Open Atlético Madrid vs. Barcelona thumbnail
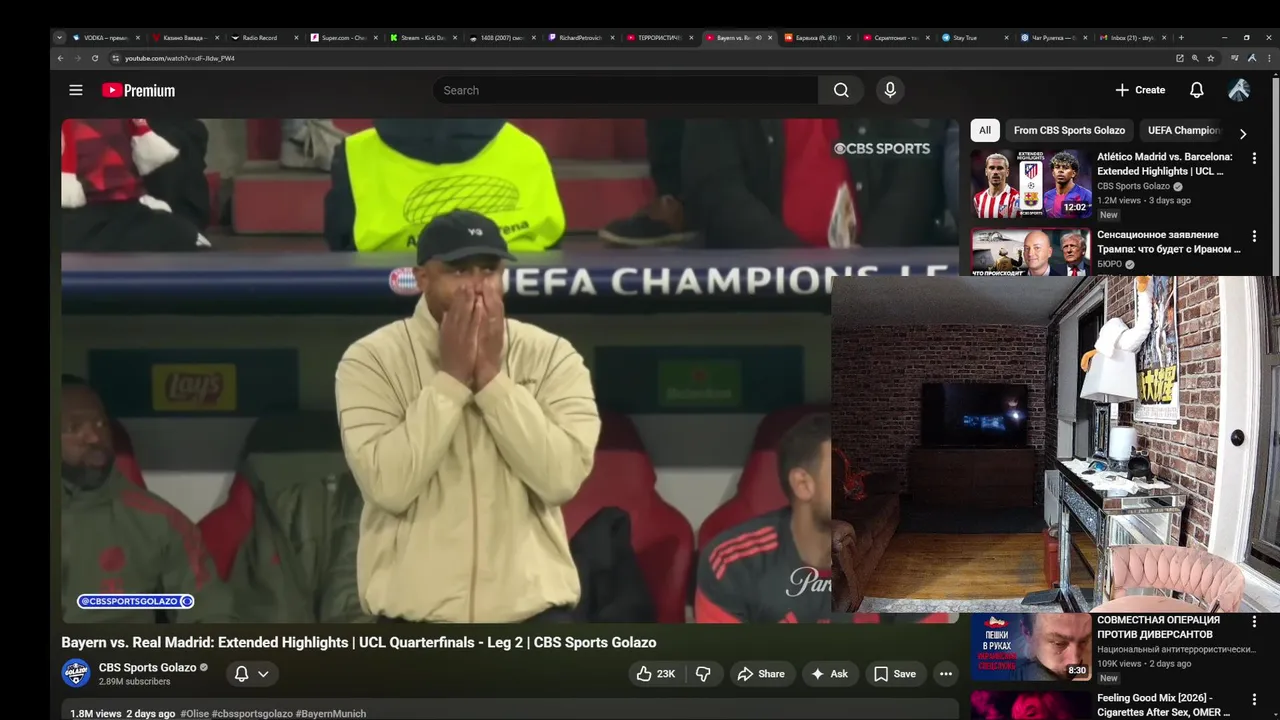This screenshot has height=720, width=1280. coord(1031,184)
